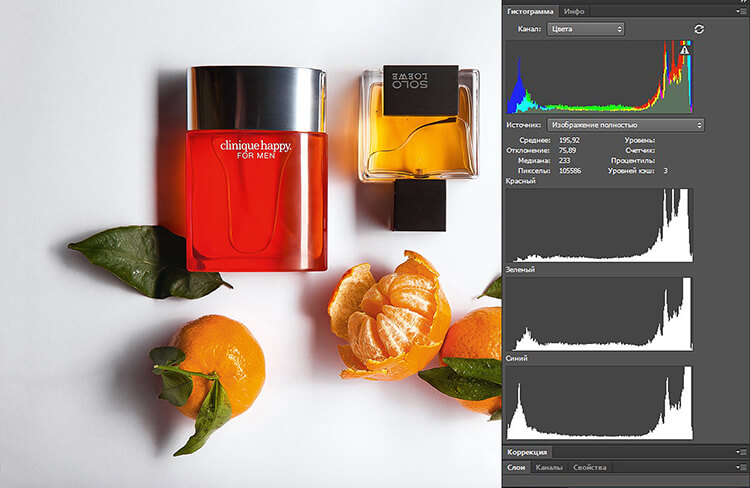Click the Синий channel histogram
The image size is (750, 488).
pos(599,402)
